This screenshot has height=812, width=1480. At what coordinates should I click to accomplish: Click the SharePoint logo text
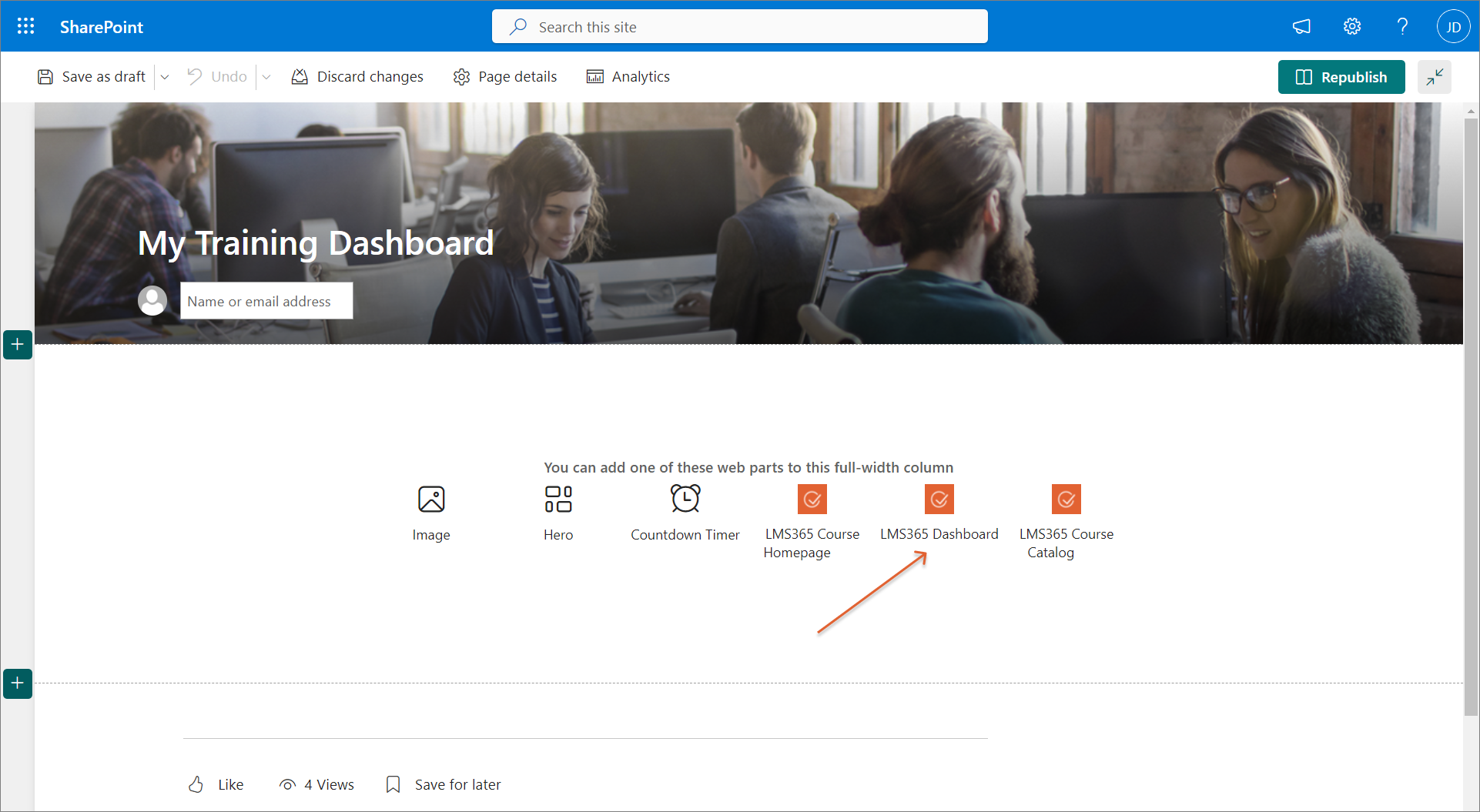102,27
